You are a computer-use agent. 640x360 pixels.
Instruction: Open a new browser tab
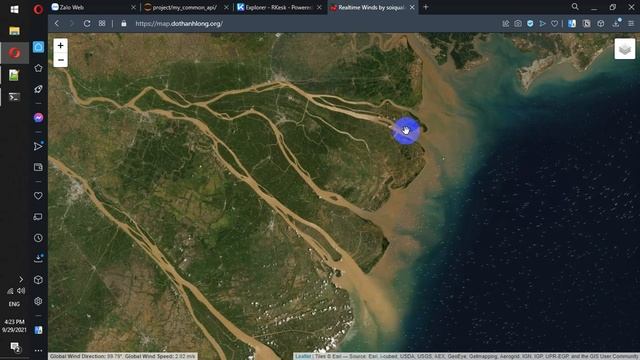(426, 7)
